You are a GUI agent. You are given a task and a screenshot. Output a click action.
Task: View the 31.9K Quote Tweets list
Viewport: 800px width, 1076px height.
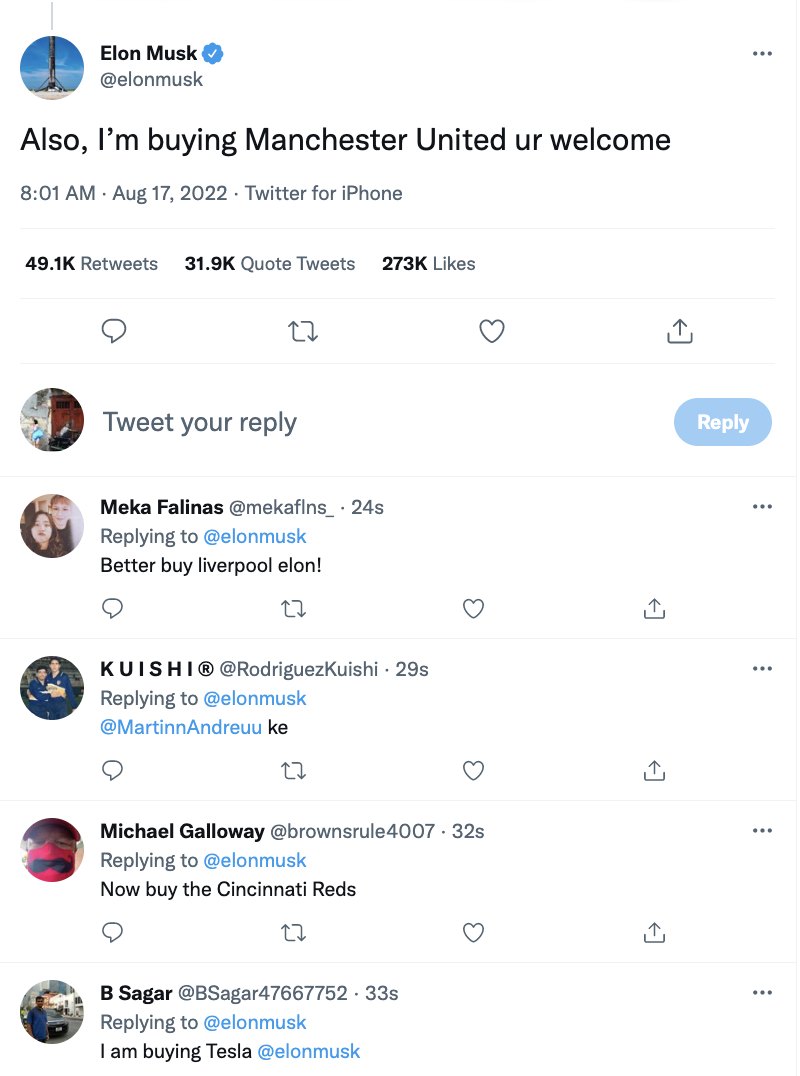tap(270, 264)
